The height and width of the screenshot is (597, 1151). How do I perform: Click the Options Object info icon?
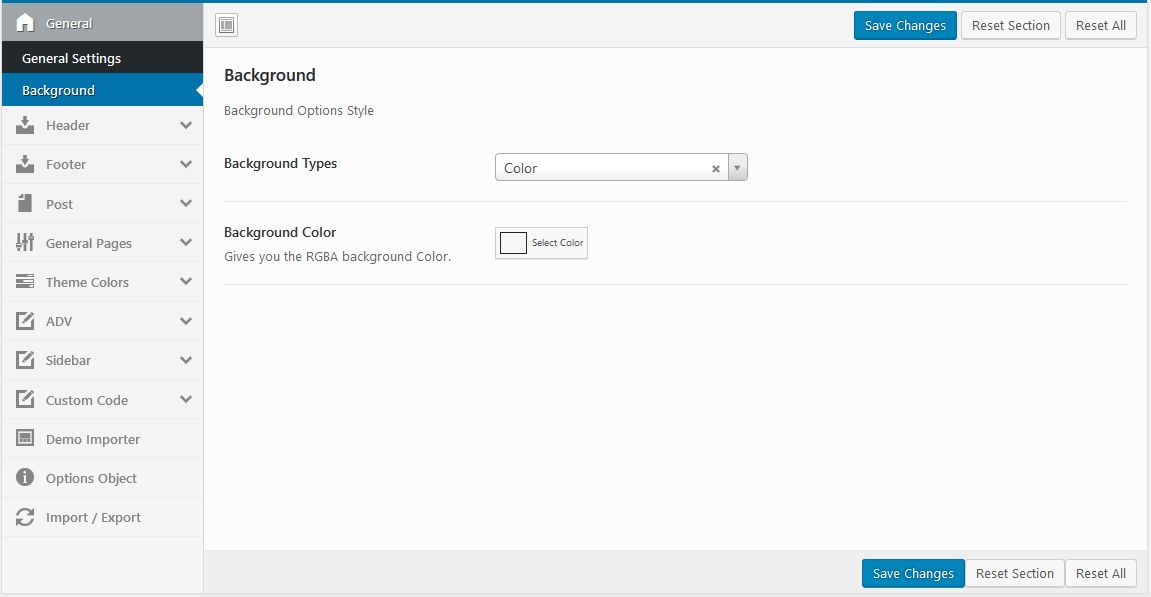[x=26, y=478]
